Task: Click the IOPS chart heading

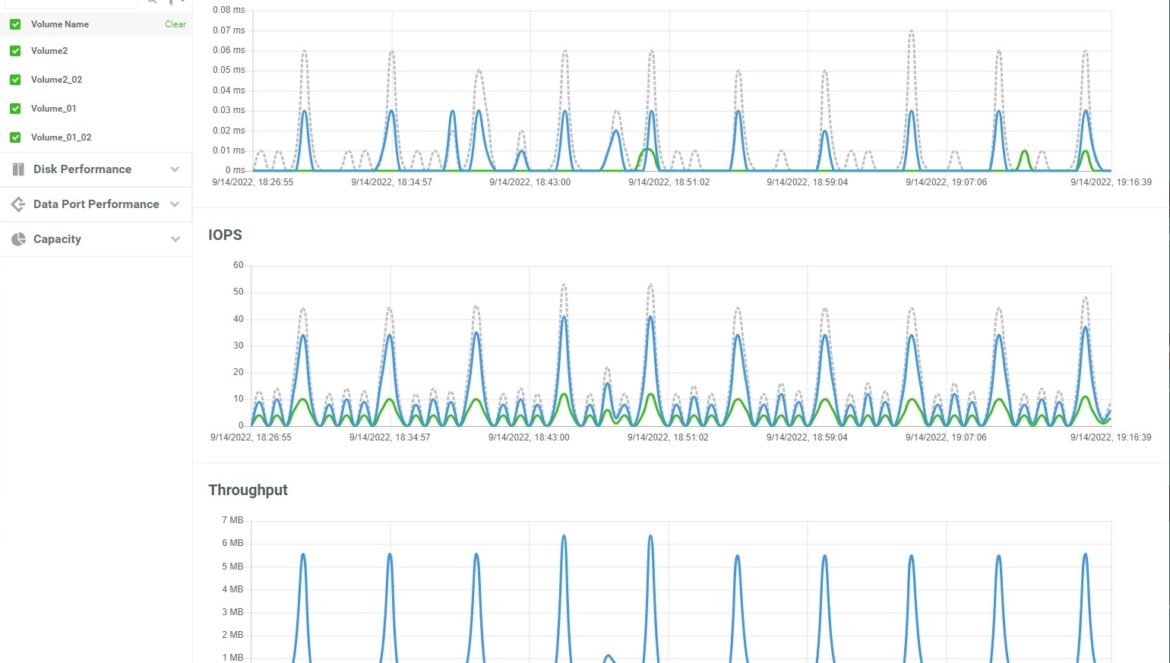Action: (x=225, y=235)
